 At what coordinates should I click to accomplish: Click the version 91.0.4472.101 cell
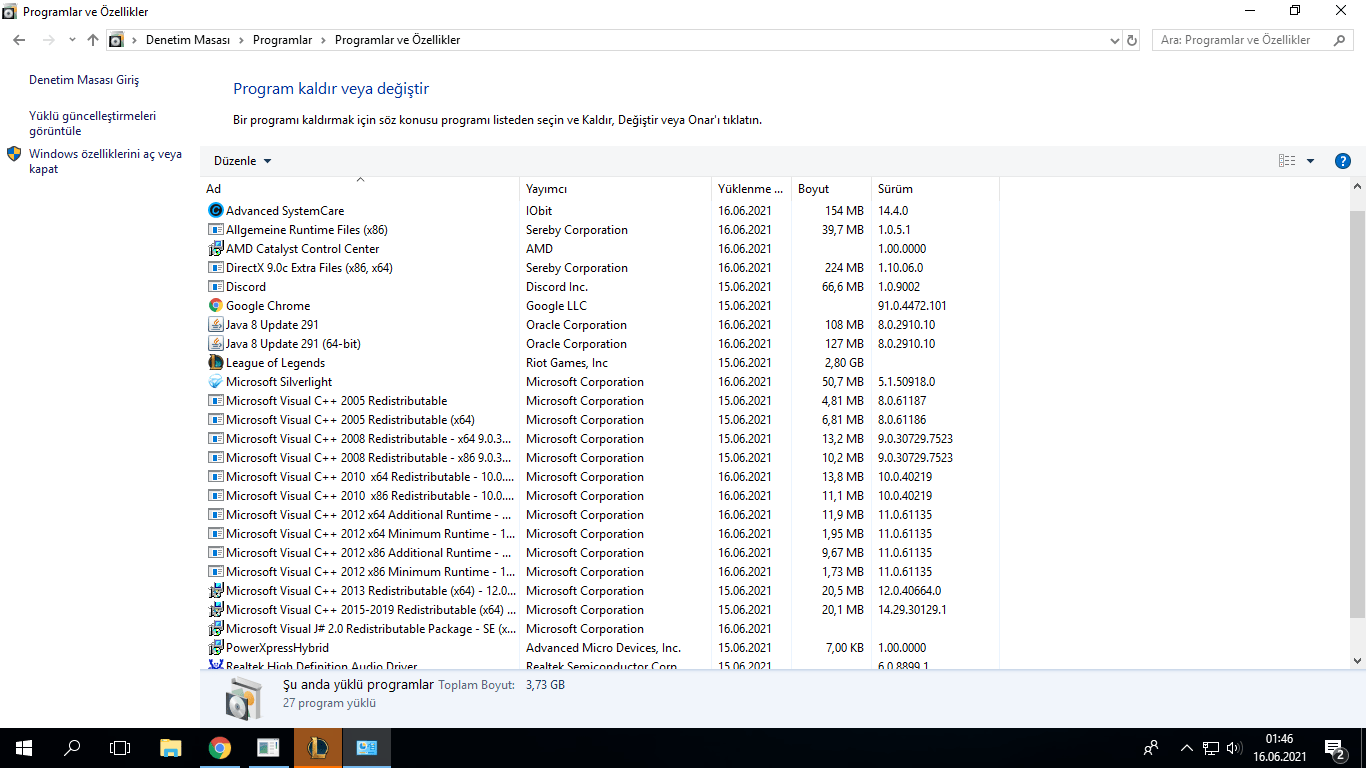(912, 306)
